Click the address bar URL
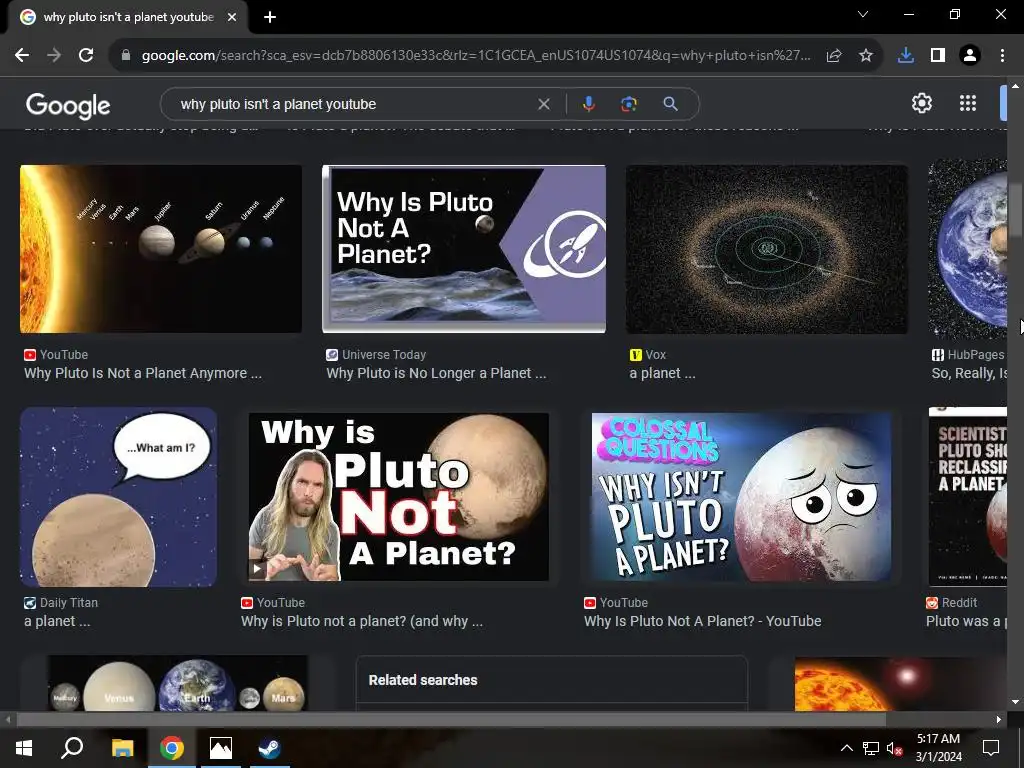The height and width of the screenshot is (768, 1024). 476,56
